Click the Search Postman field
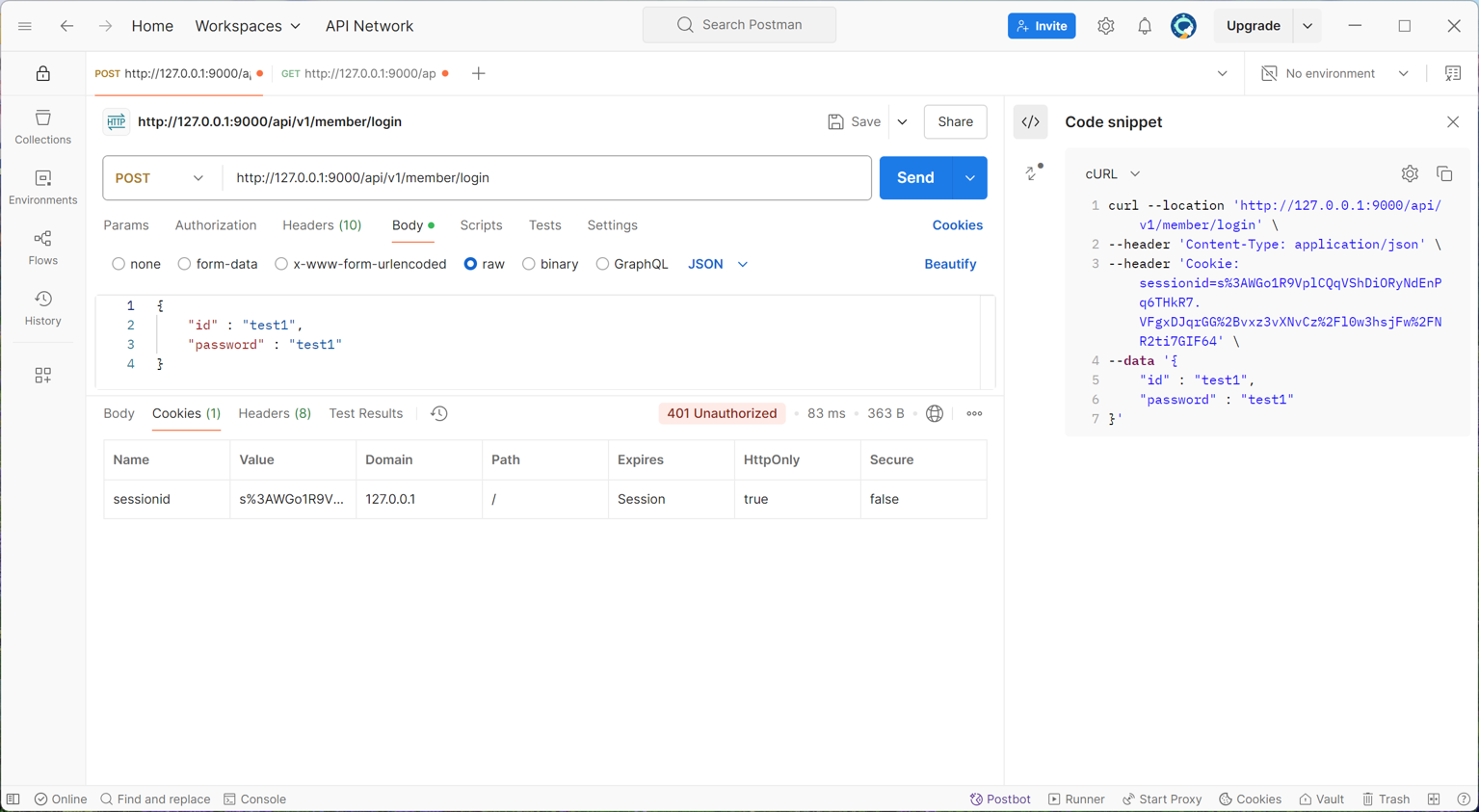 click(739, 25)
